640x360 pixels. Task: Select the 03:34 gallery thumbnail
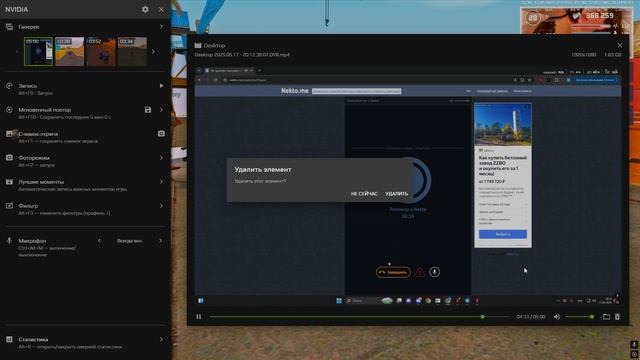click(132, 51)
